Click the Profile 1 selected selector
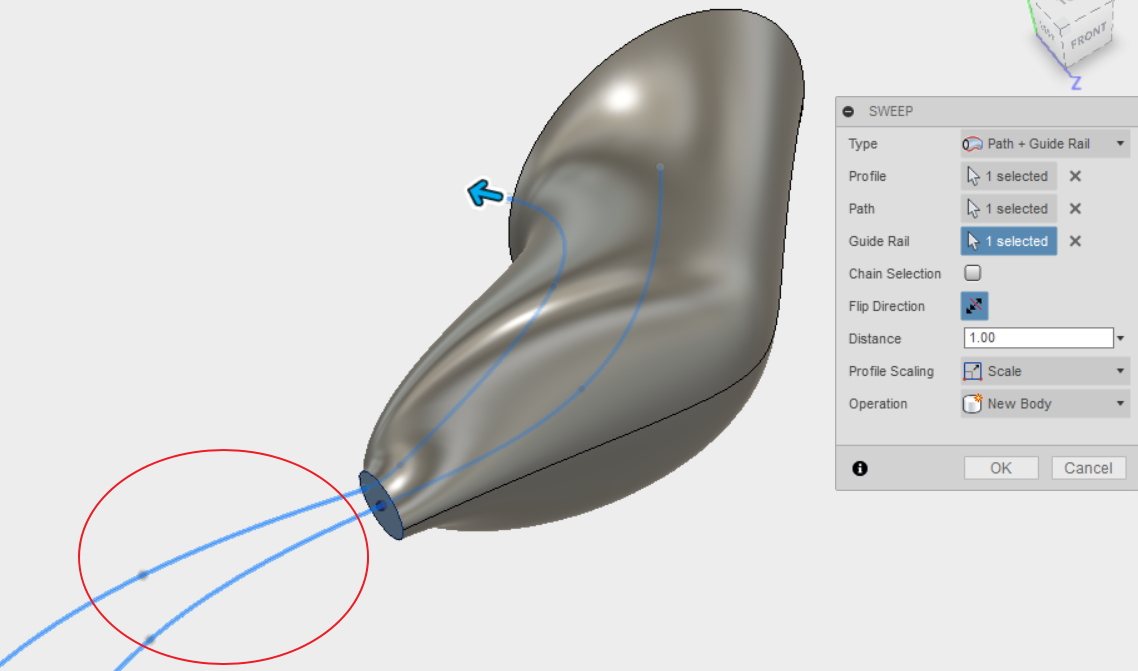The image size is (1138, 671). [x=1009, y=176]
